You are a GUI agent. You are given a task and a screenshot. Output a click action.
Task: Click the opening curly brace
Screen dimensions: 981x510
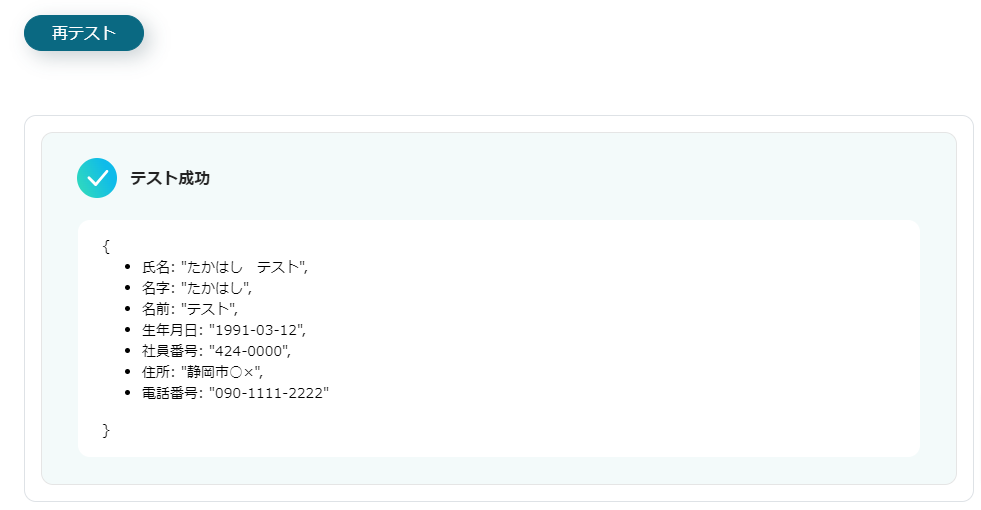coord(106,245)
